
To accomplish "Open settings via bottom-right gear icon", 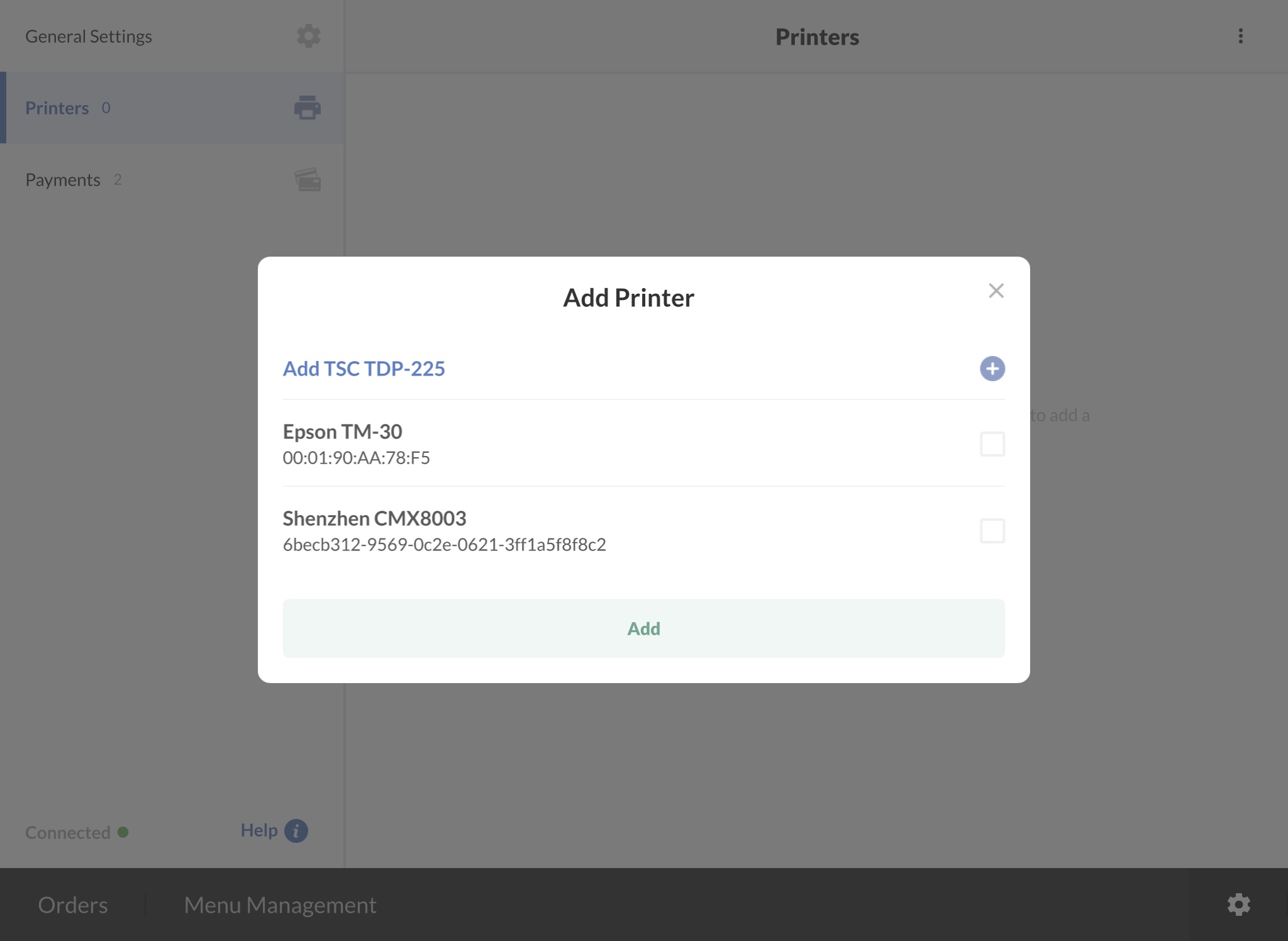I will (1238, 905).
